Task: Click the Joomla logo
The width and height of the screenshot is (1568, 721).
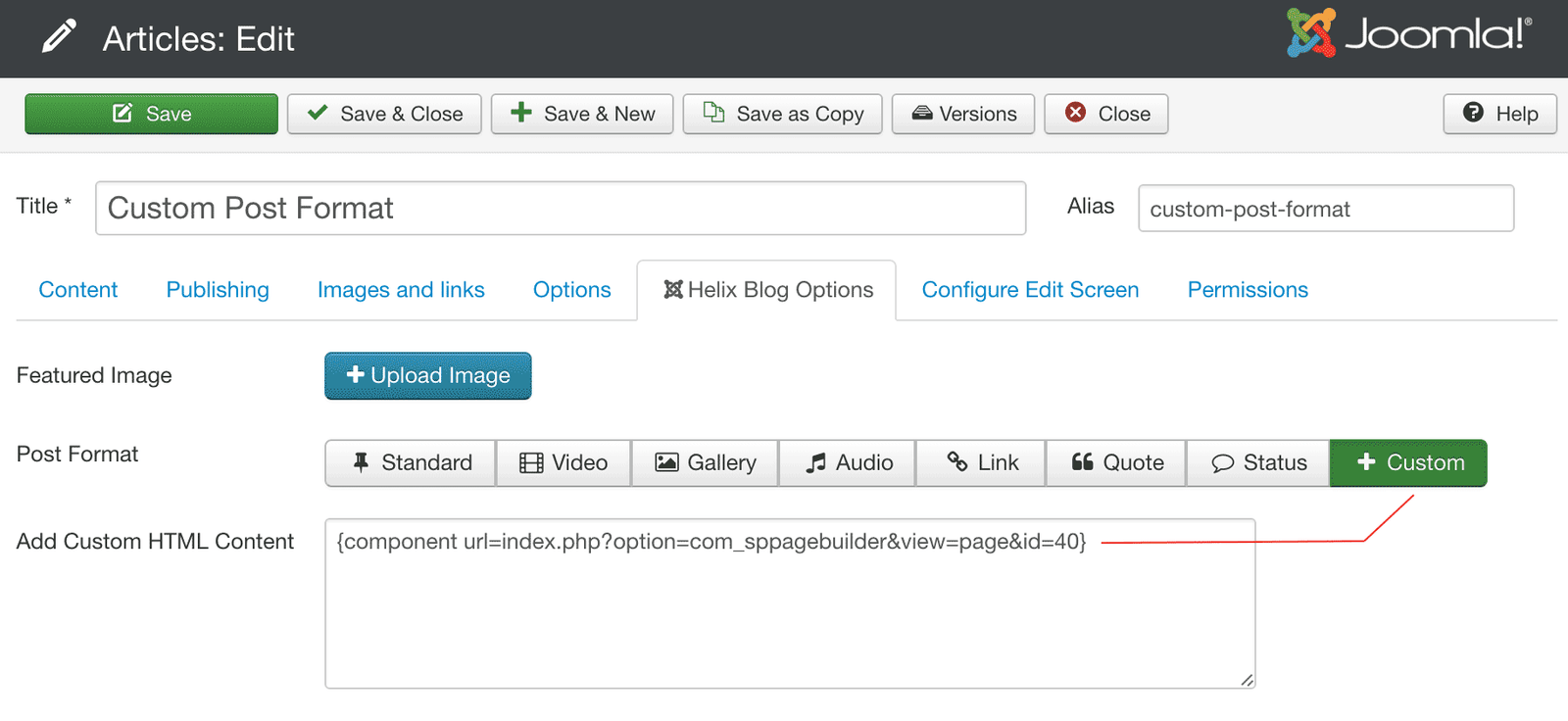Action: pyautogui.click(x=1409, y=34)
